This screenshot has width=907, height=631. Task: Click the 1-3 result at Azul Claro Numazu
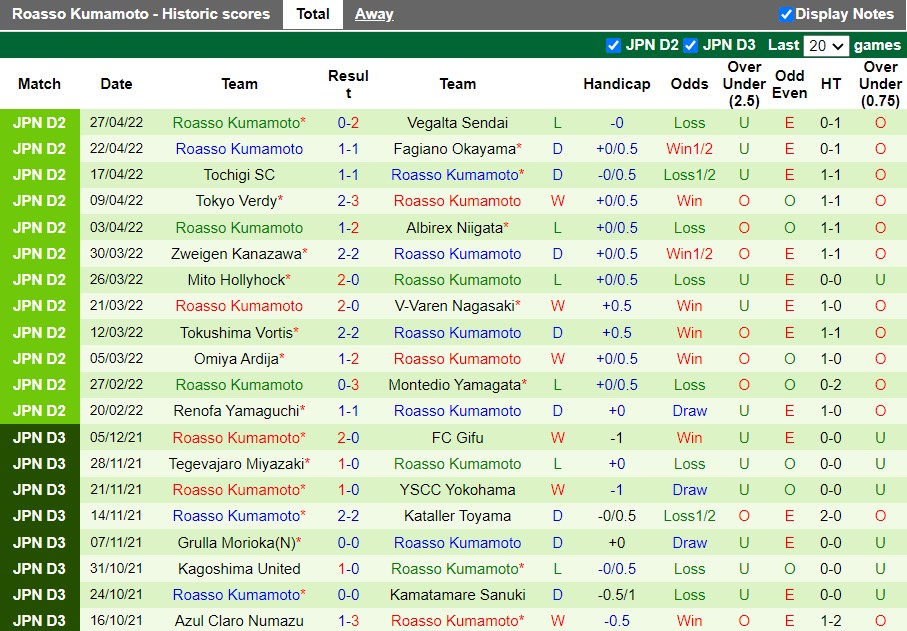(348, 621)
